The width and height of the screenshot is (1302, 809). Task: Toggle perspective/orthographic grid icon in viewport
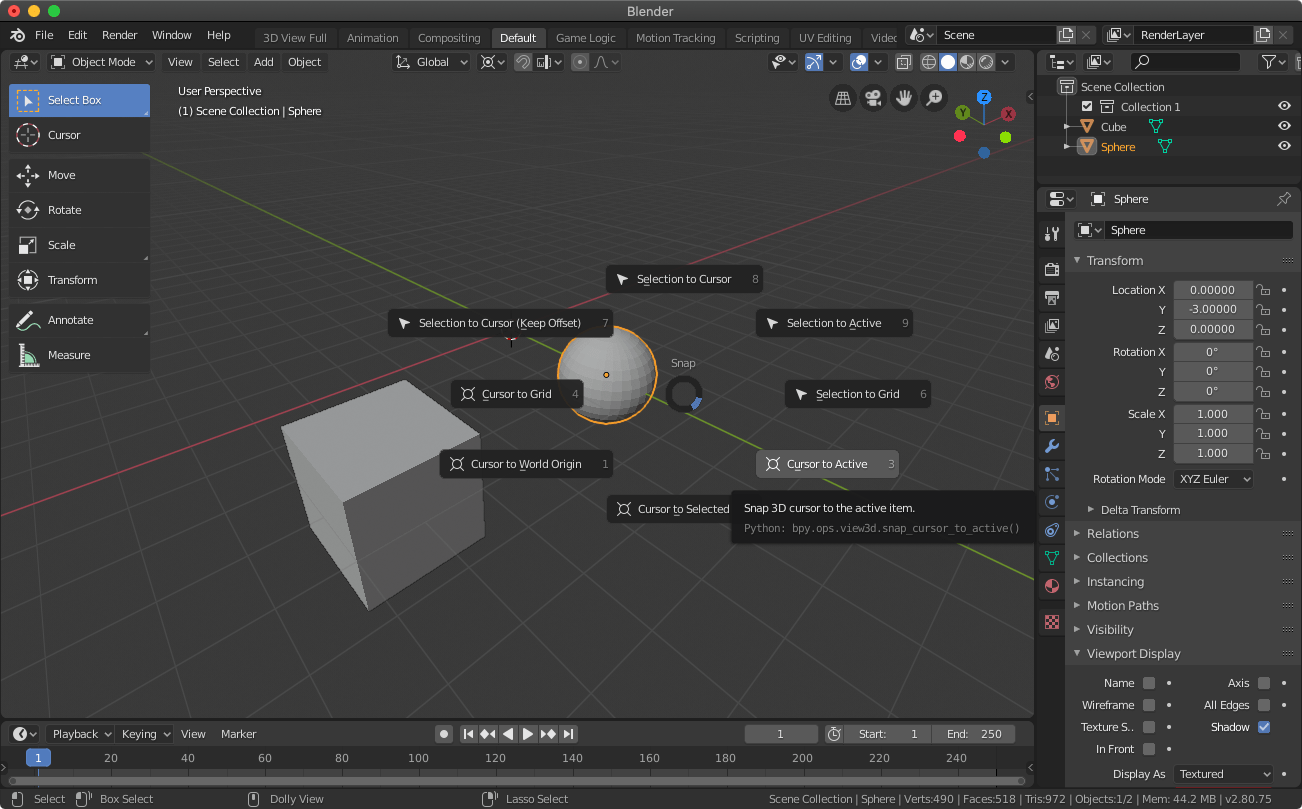(x=843, y=98)
